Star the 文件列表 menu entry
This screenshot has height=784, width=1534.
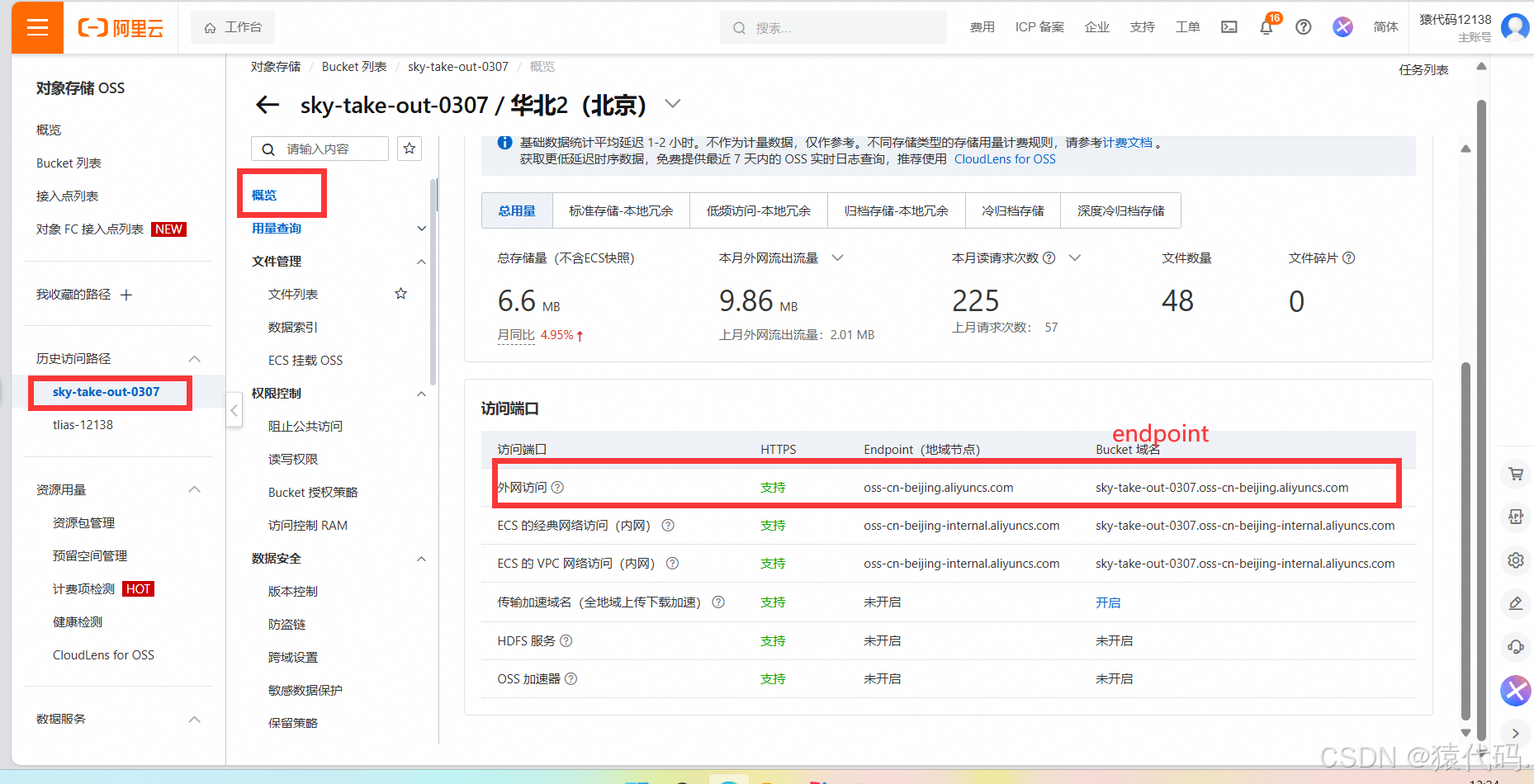tap(401, 294)
